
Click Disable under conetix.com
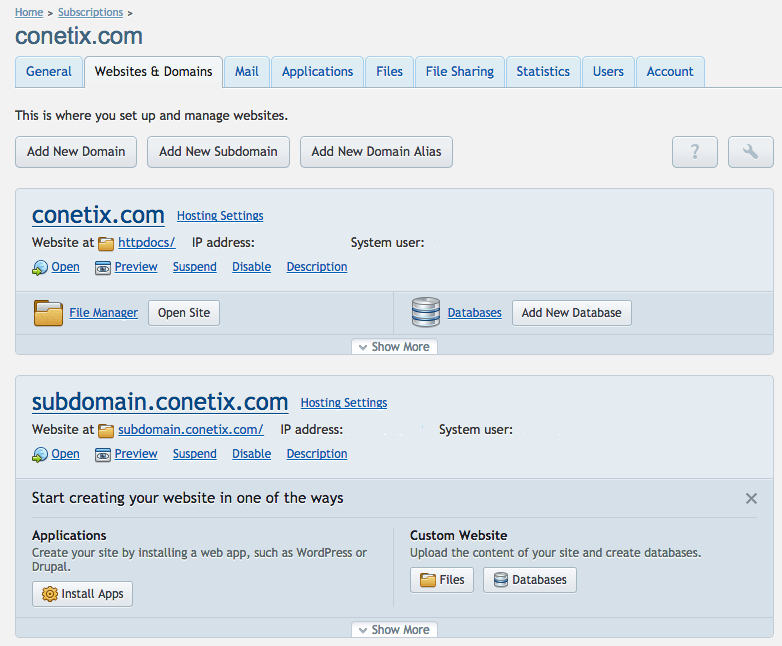(251, 267)
